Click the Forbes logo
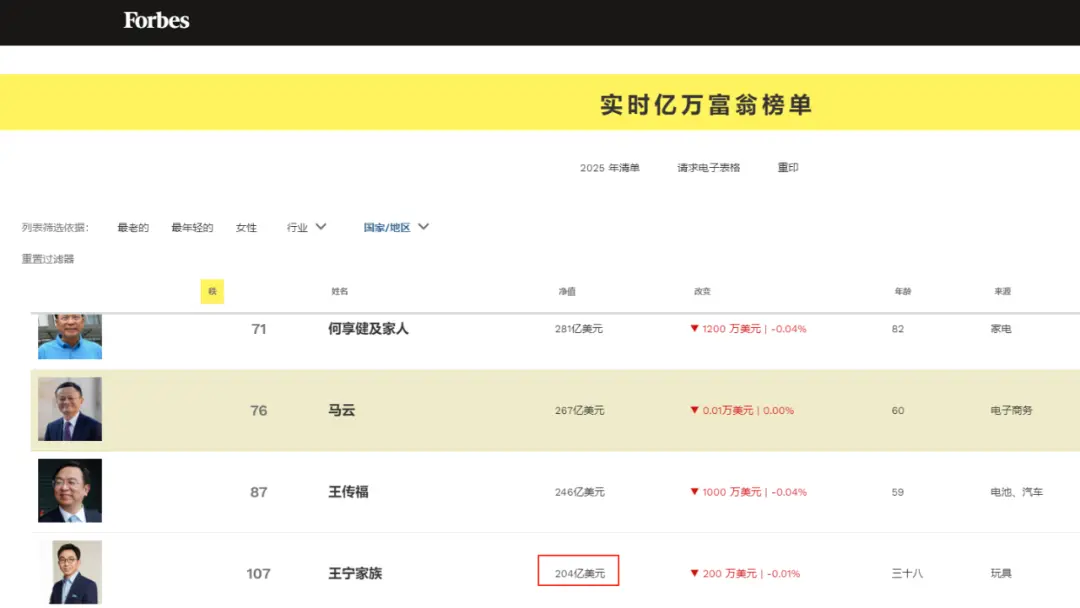The image size is (1080, 608). [155, 21]
